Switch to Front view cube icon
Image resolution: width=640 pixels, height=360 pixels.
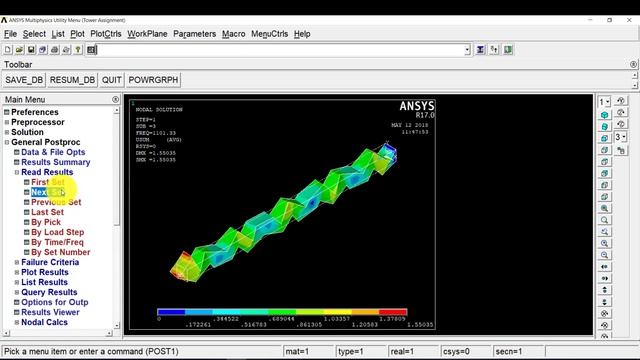click(604, 138)
